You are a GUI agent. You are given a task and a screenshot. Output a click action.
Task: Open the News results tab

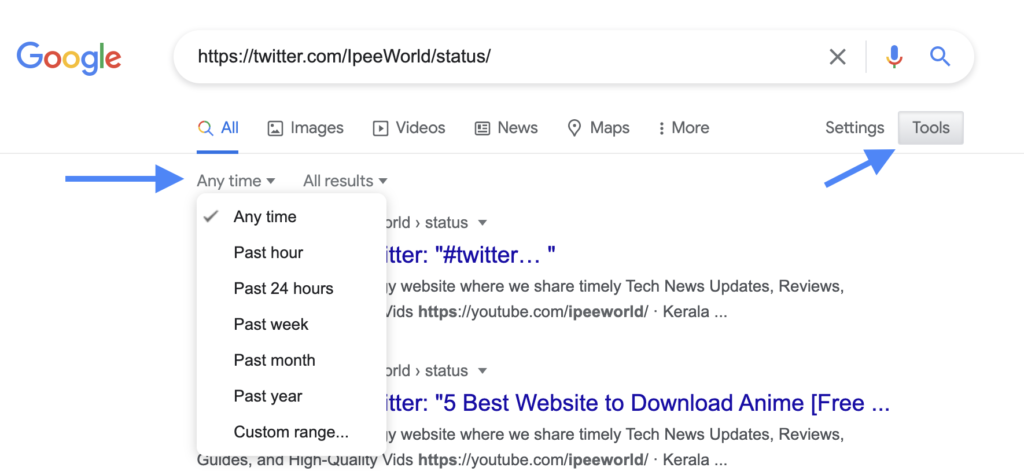pos(506,128)
